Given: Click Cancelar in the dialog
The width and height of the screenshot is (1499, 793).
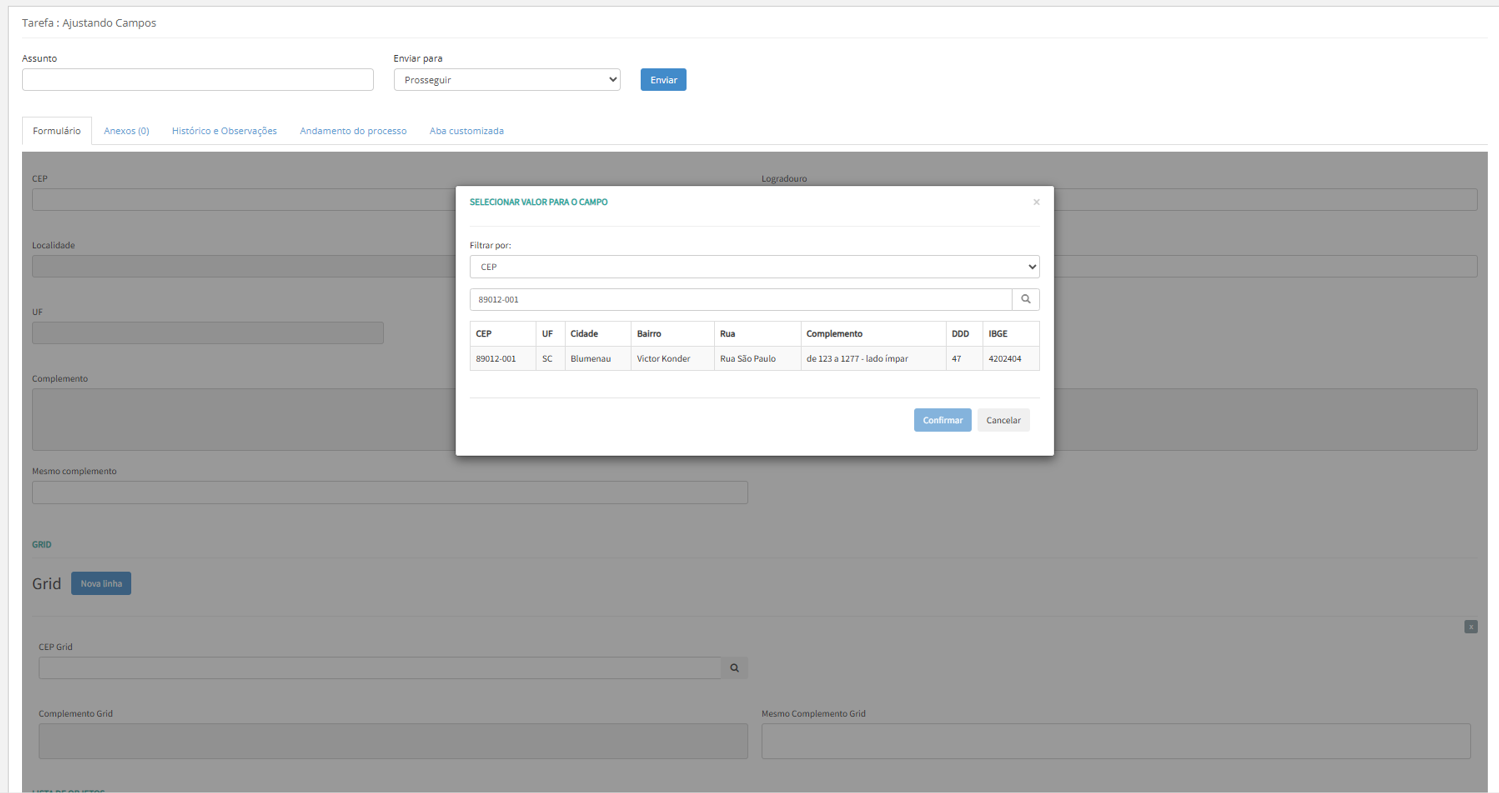Looking at the screenshot, I should (x=1003, y=420).
